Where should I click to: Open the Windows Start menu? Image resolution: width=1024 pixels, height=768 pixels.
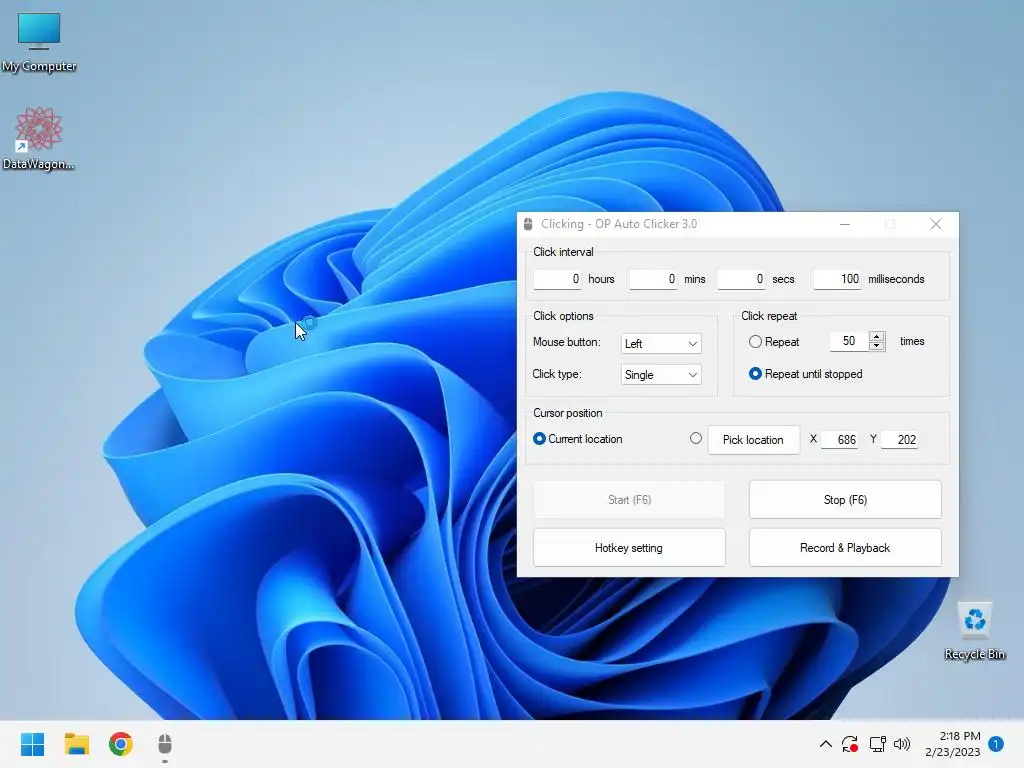pos(32,744)
